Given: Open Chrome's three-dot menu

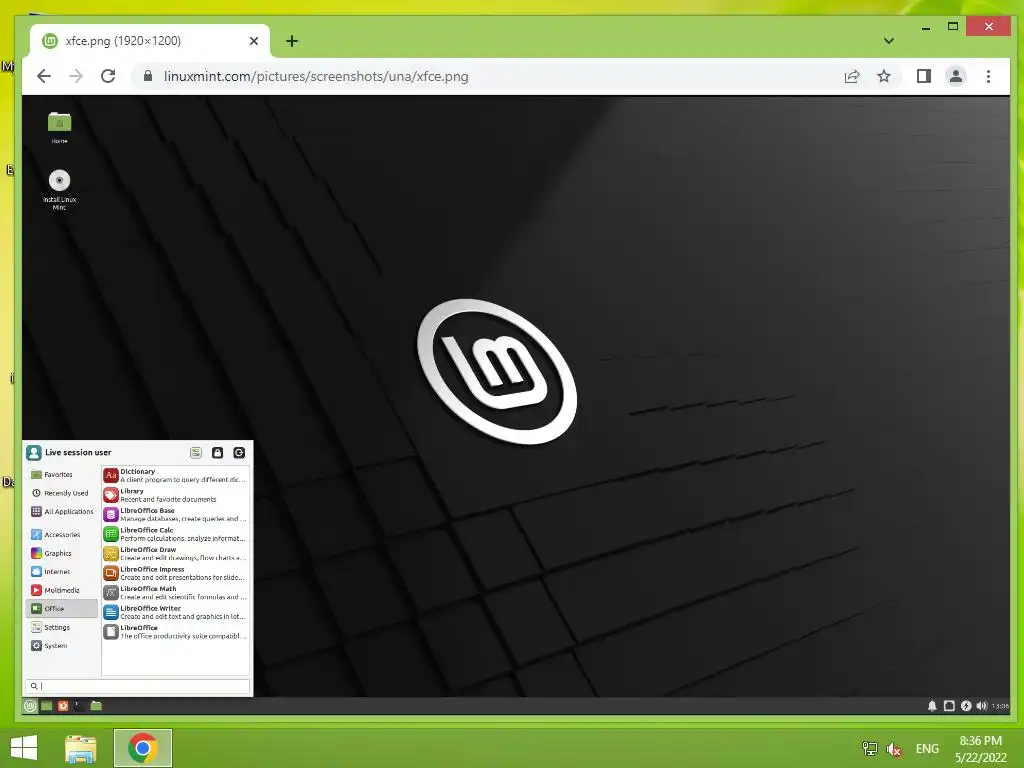Looking at the screenshot, I should tap(988, 76).
